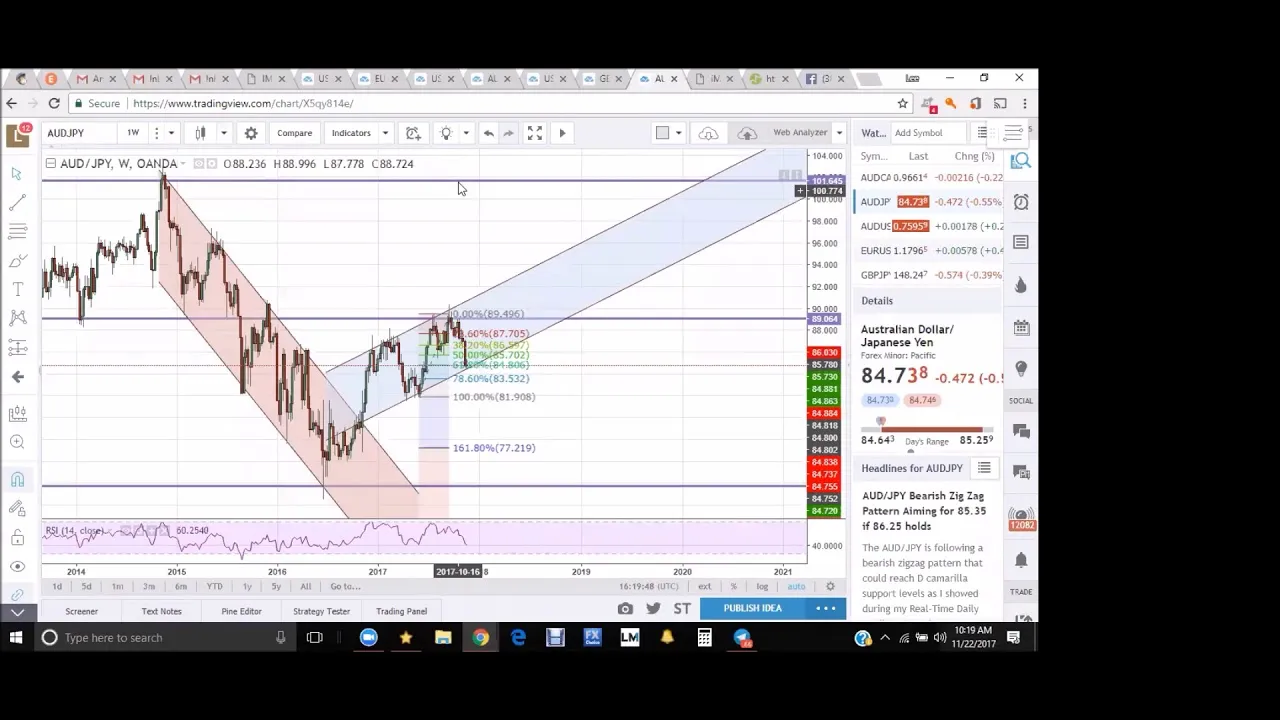Select the 1y time range
Screen dimensions: 1280x720
[247, 586]
